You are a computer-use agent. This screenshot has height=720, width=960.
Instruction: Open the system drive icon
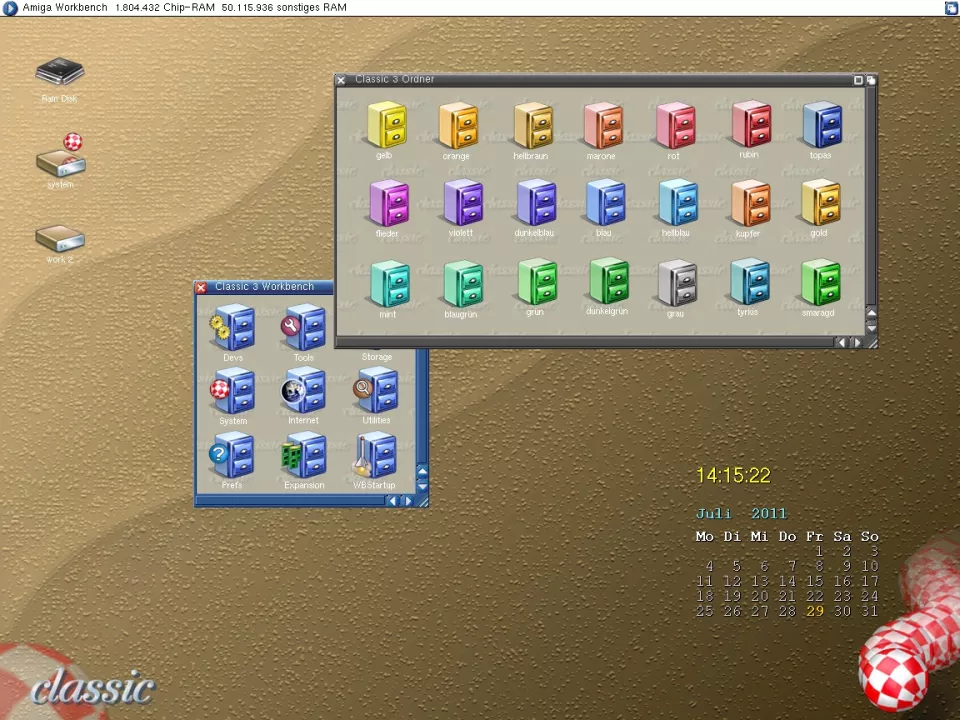click(x=60, y=158)
